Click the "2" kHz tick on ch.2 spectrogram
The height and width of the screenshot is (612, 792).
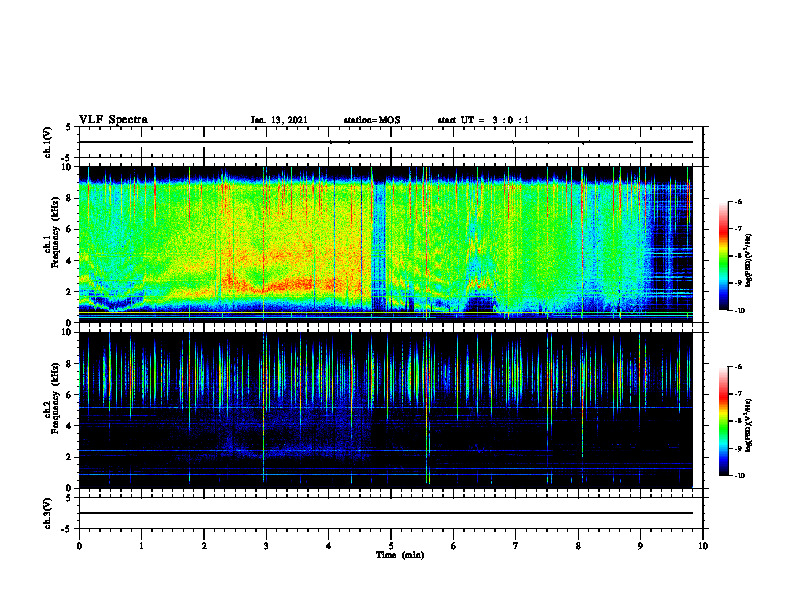coord(70,457)
